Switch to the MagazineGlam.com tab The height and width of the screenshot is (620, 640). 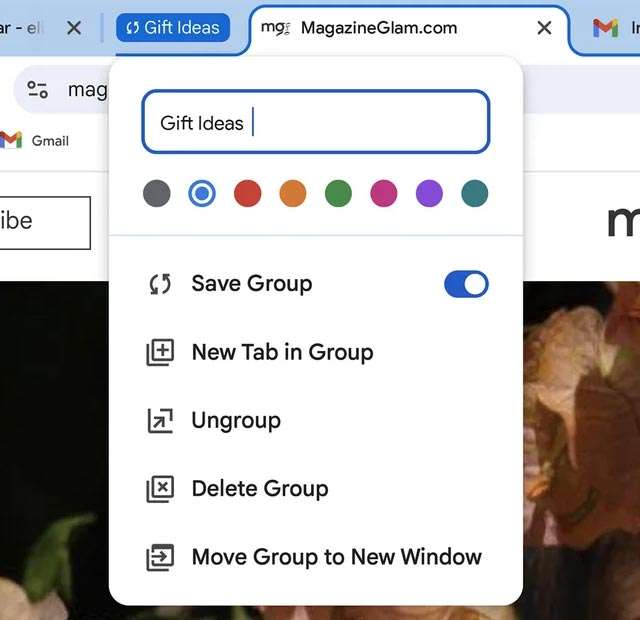[408, 29]
